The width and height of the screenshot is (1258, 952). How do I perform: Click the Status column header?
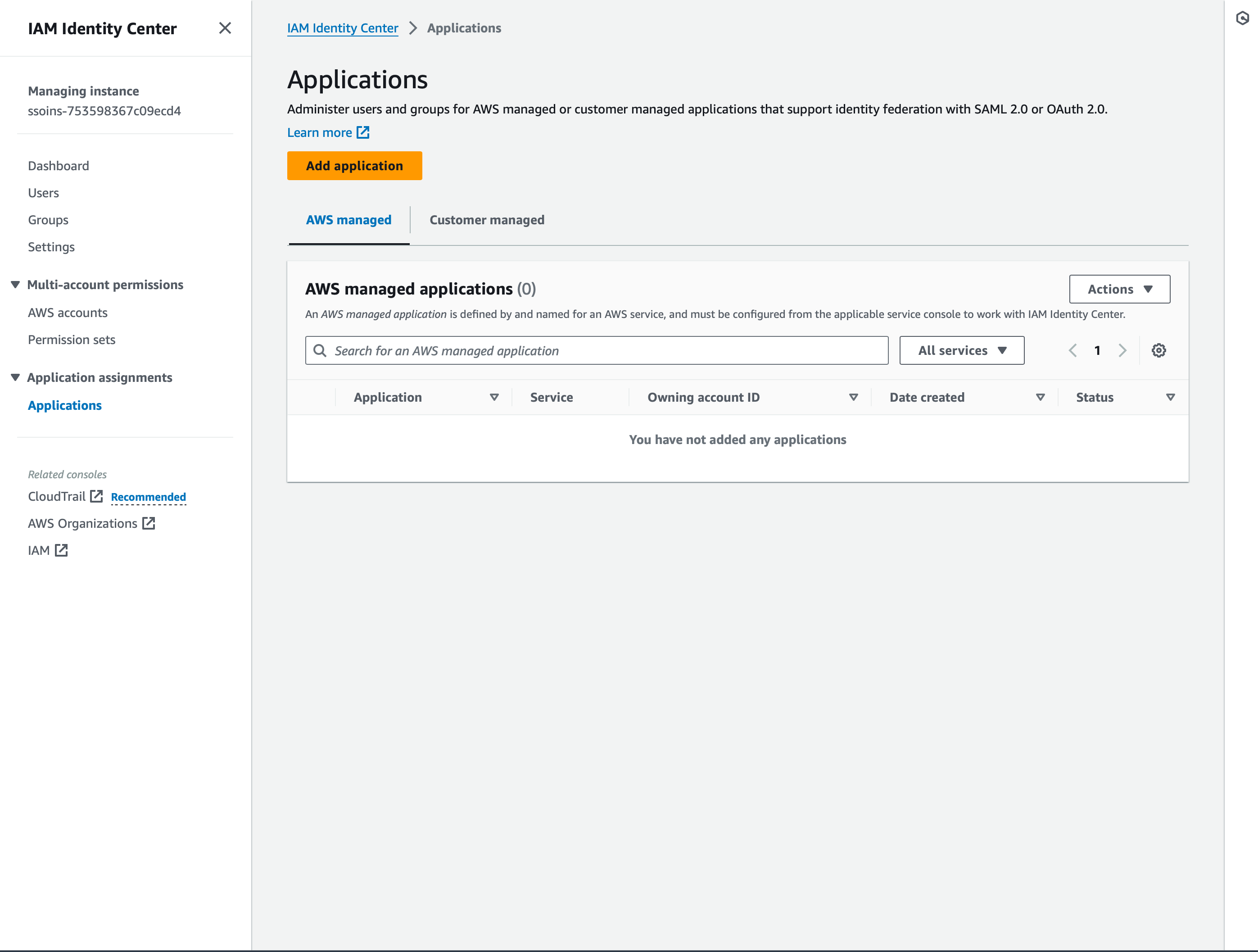(x=1094, y=398)
